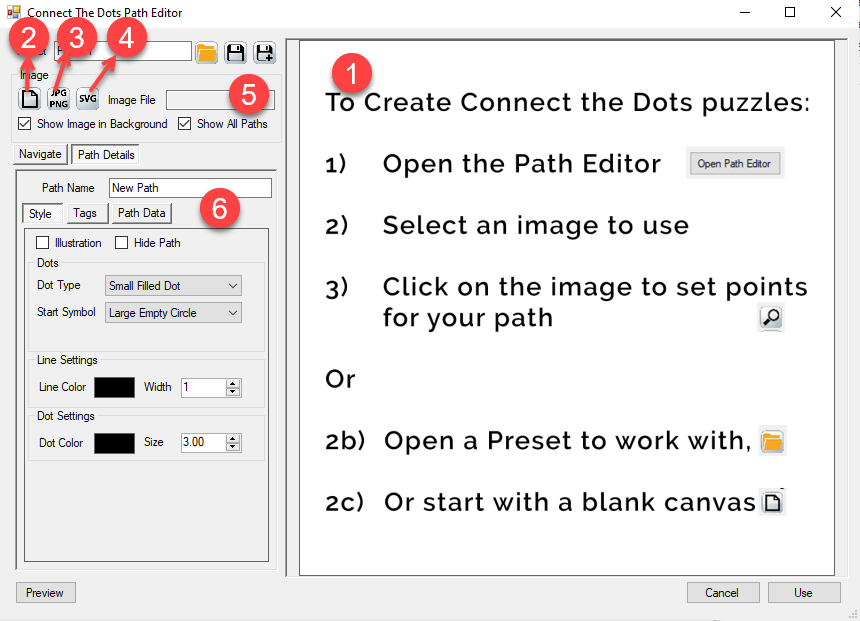Open the Path Data tab
The image size is (860, 621).
140,212
